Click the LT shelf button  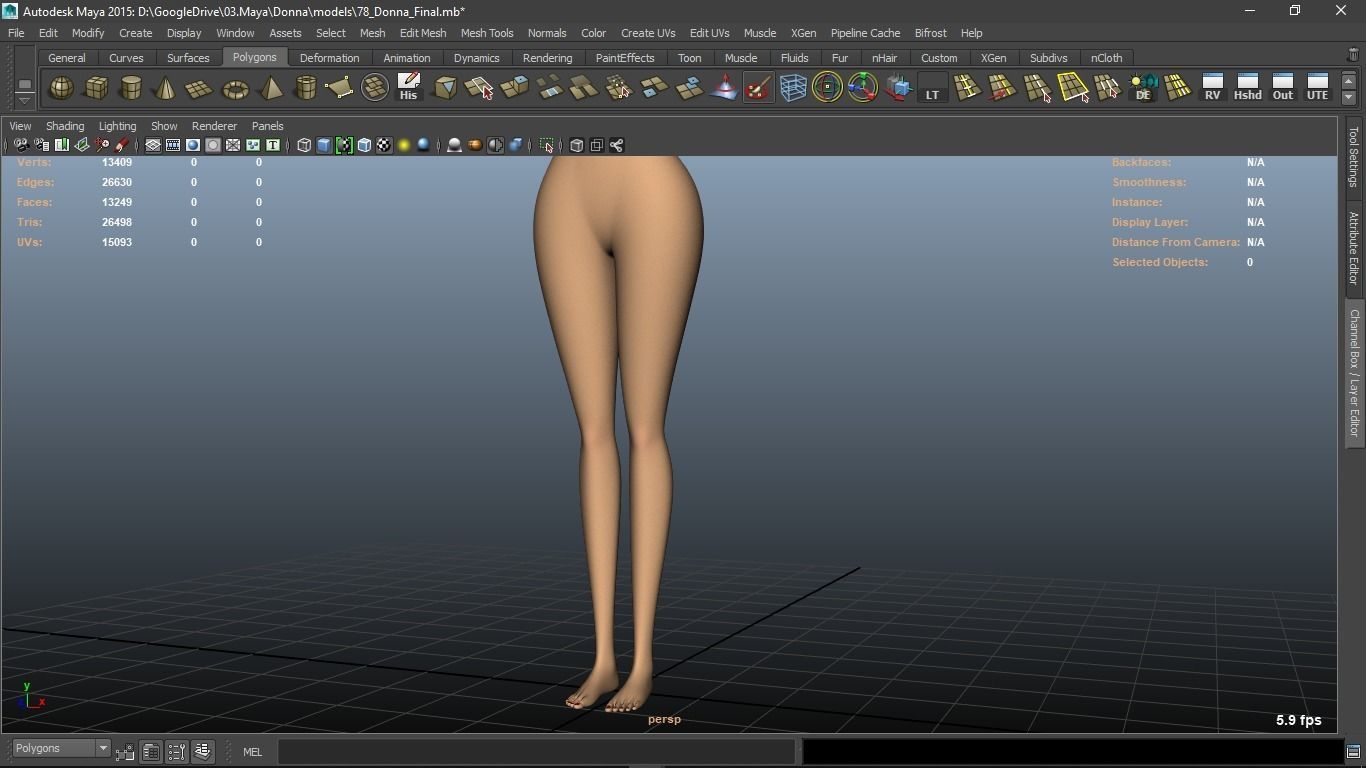(932, 88)
